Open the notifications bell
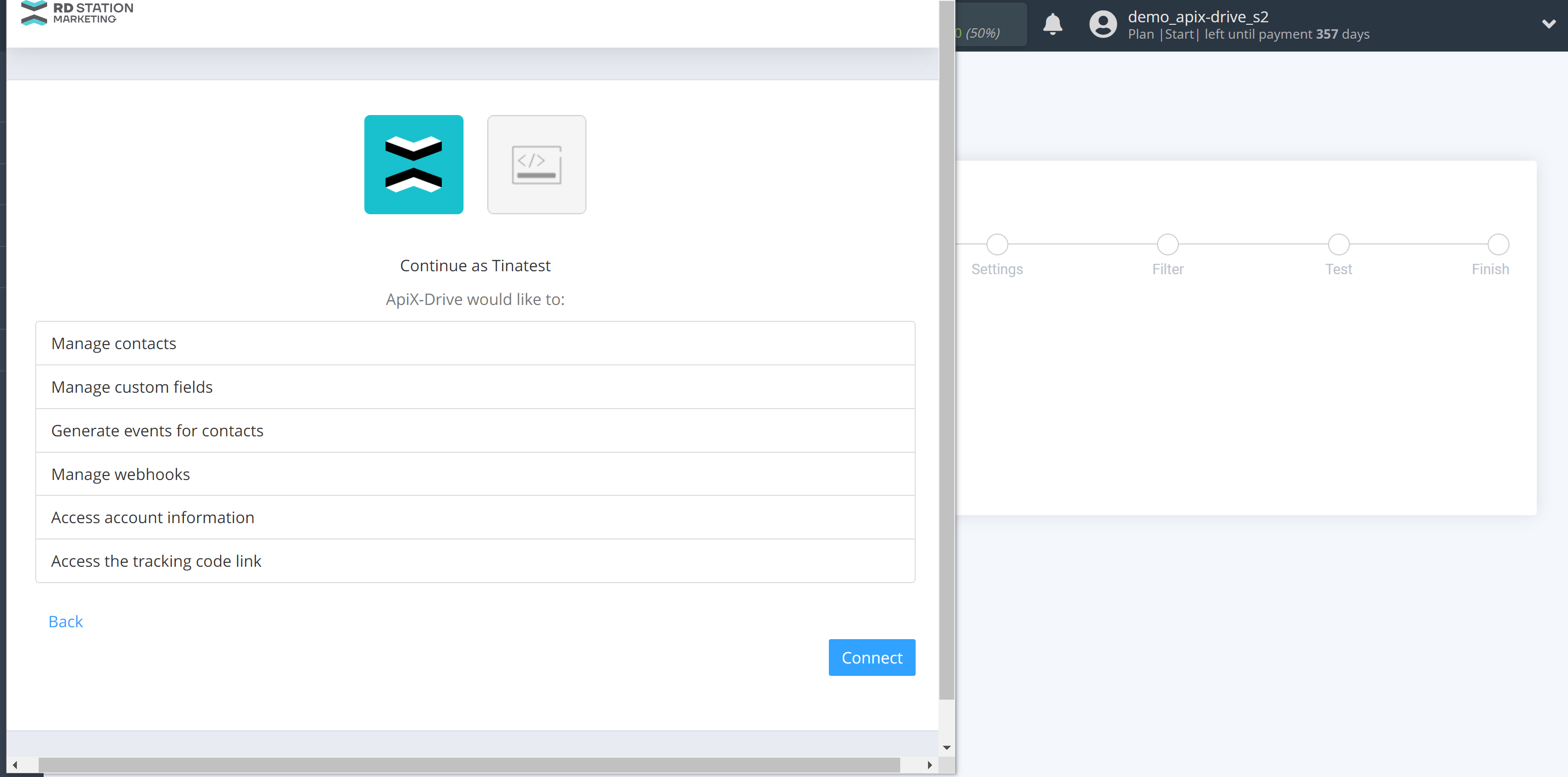This screenshot has height=777, width=1568. 1052,25
